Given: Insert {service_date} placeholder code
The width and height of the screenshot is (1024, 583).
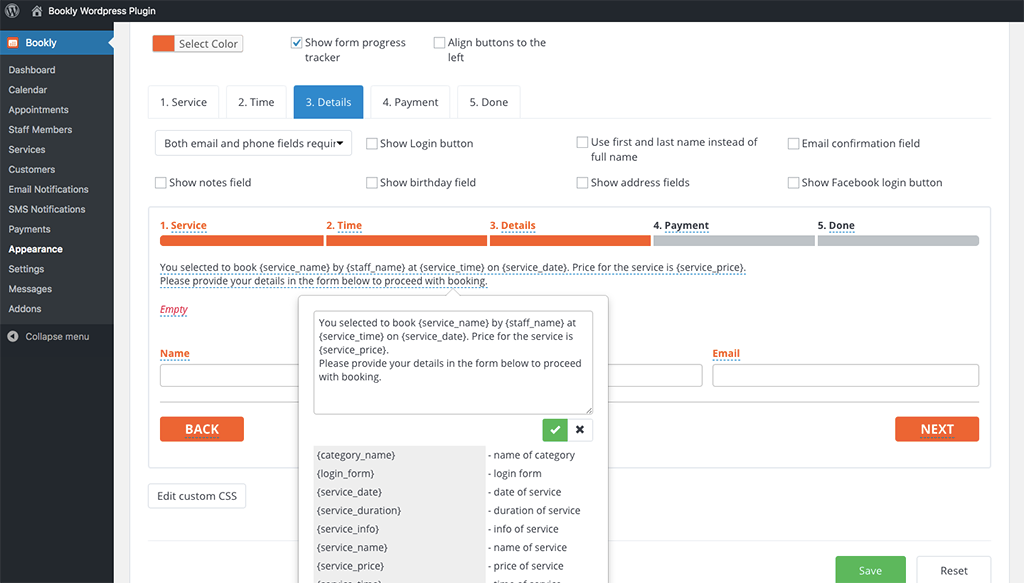Looking at the screenshot, I should point(349,492).
